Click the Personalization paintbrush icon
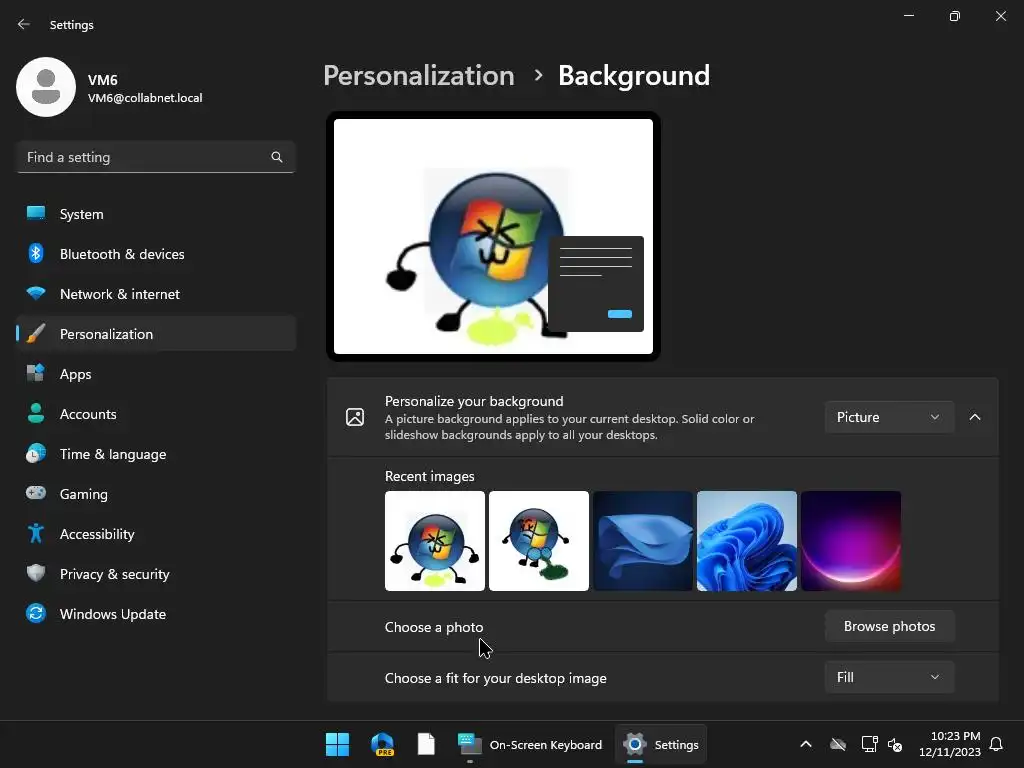This screenshot has height=768, width=1024. coord(36,334)
